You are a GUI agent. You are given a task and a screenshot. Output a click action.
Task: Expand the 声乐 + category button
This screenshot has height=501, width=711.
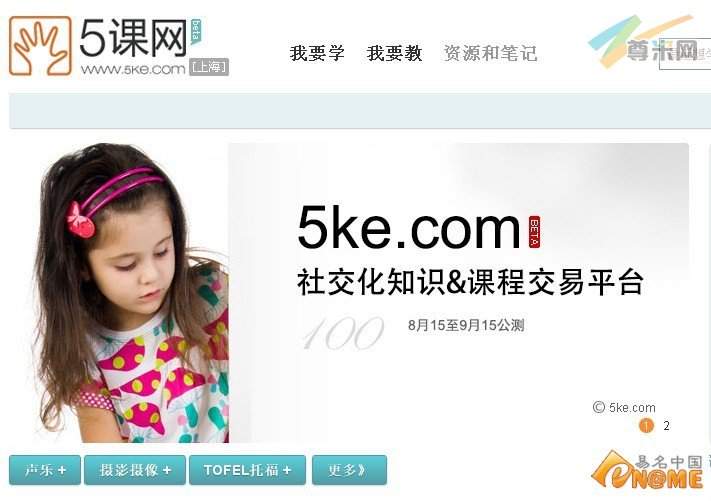pos(45,470)
